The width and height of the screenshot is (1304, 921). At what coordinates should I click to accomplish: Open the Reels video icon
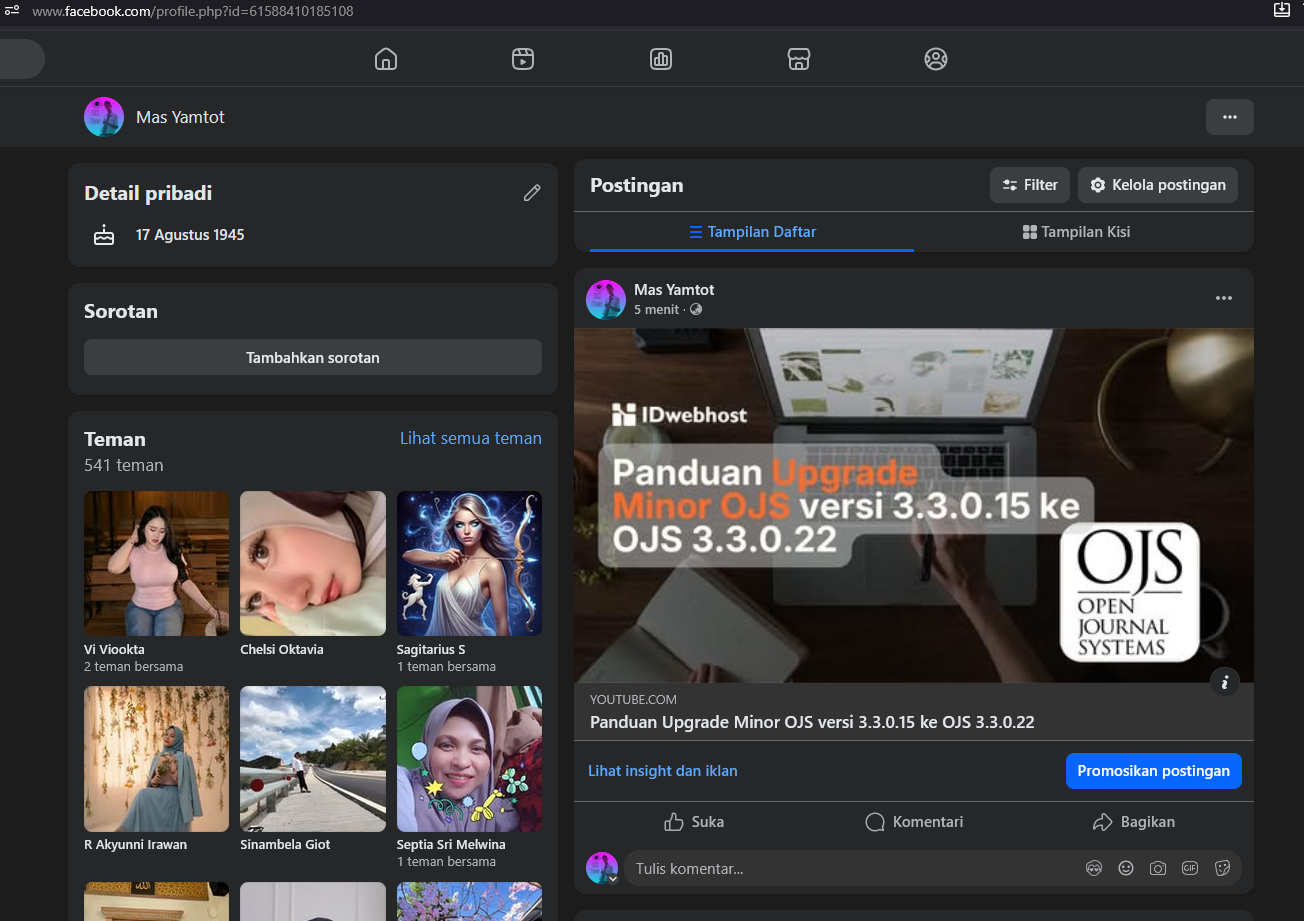pos(523,59)
